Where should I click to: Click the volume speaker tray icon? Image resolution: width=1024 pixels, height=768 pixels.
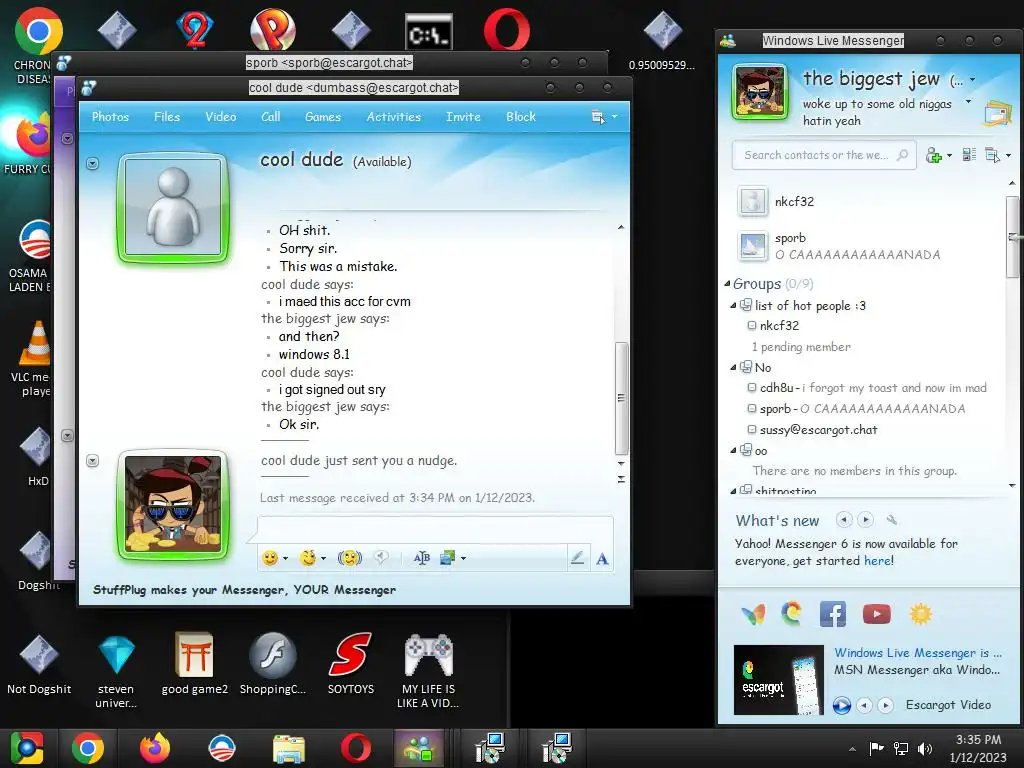[925, 749]
